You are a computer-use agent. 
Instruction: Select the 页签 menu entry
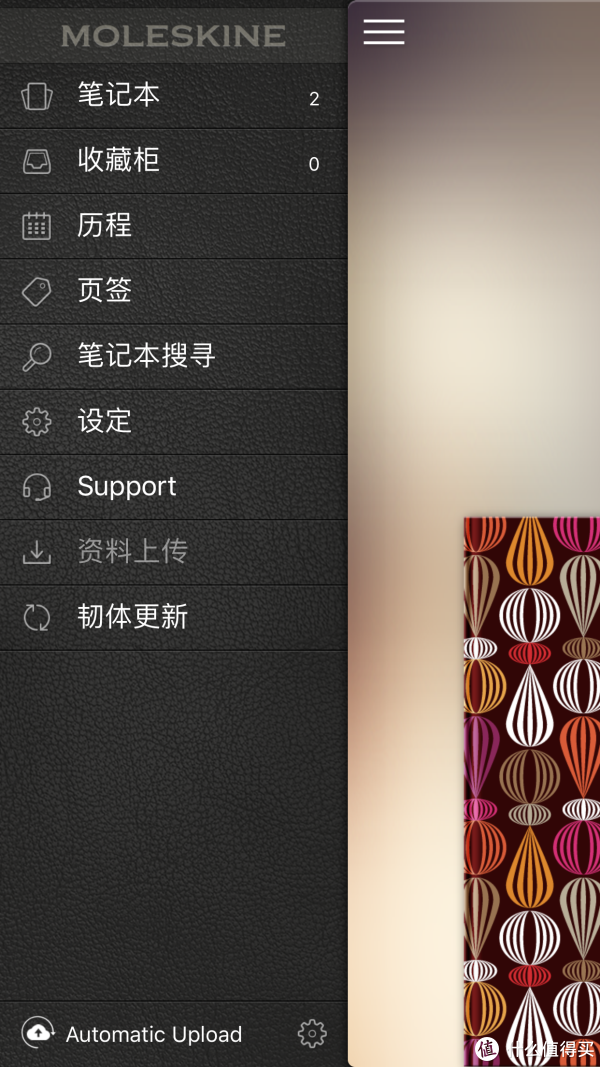[173, 291]
